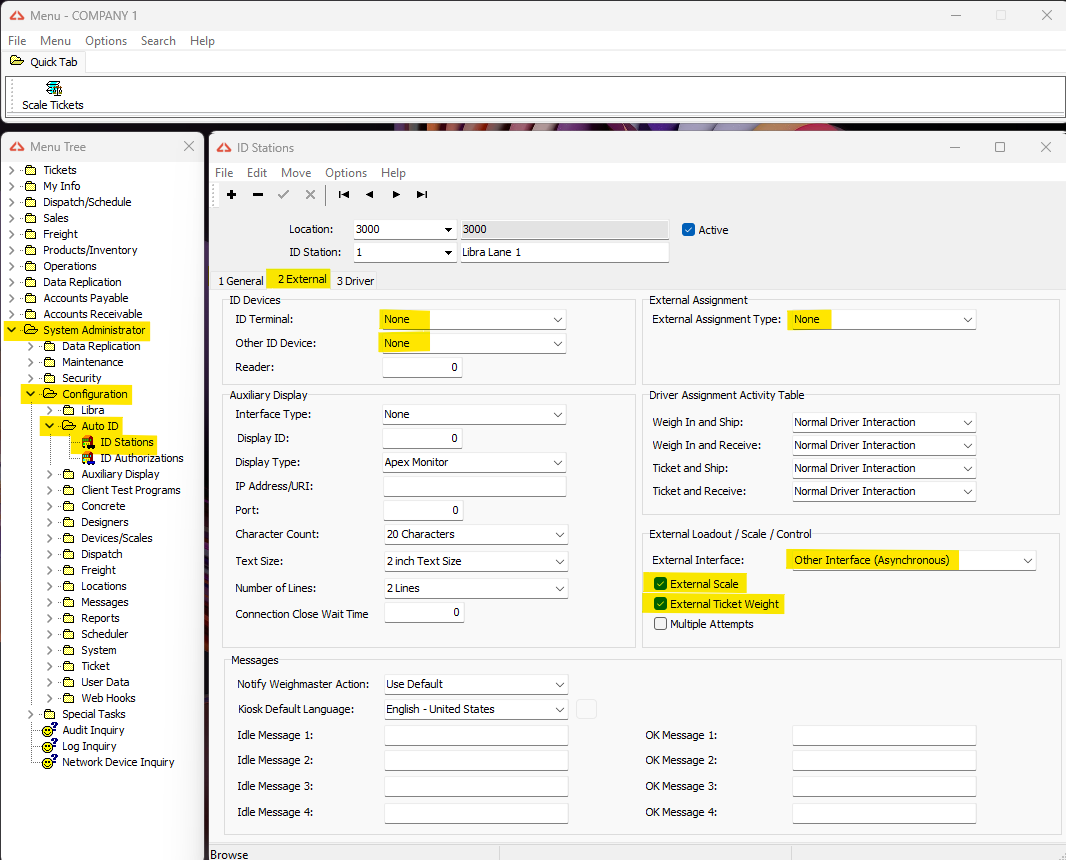Uncheck the External Ticket Weight checkbox
The height and width of the screenshot is (860, 1066).
pyautogui.click(x=660, y=604)
